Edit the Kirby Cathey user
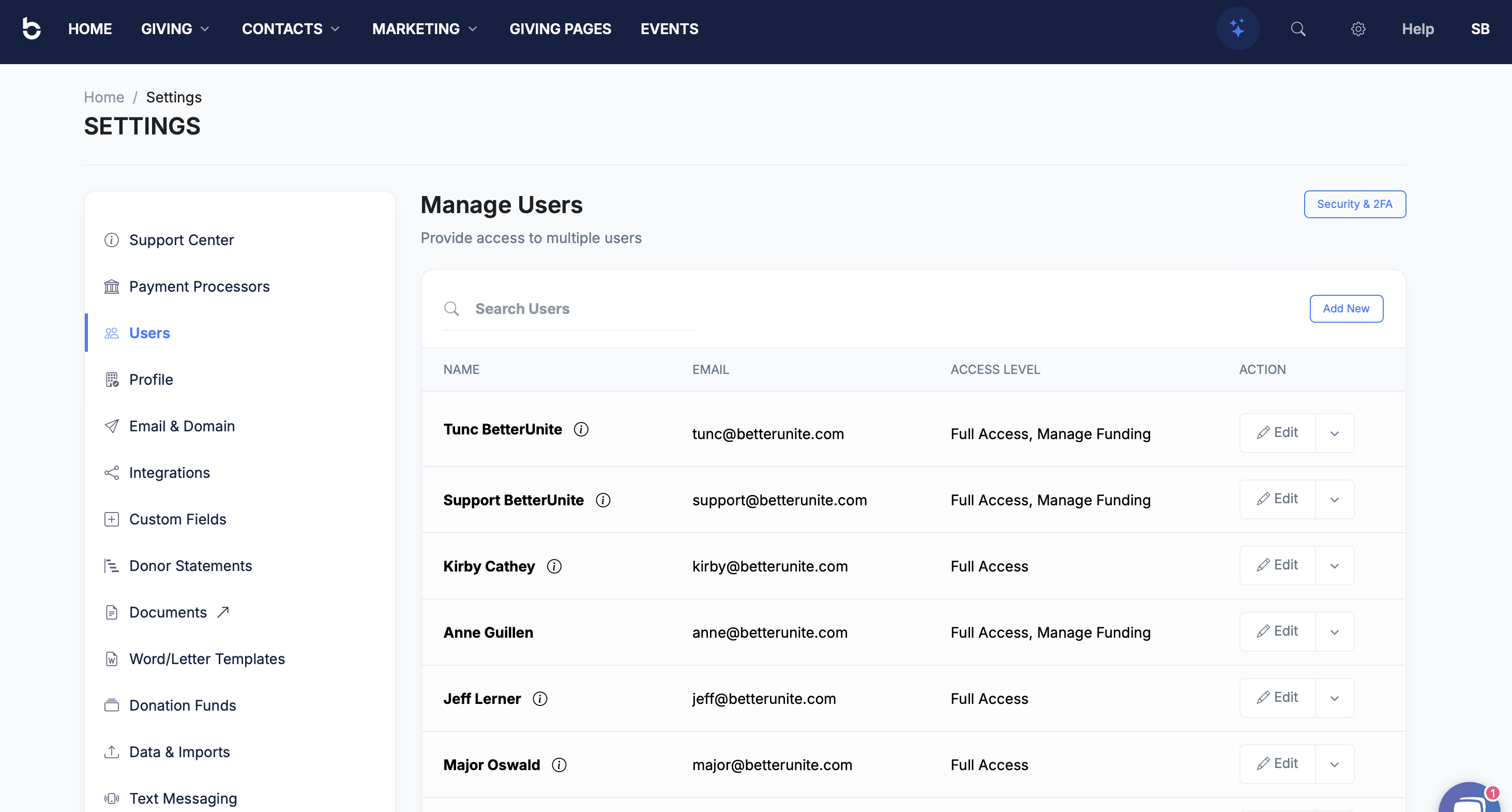 (1277, 565)
